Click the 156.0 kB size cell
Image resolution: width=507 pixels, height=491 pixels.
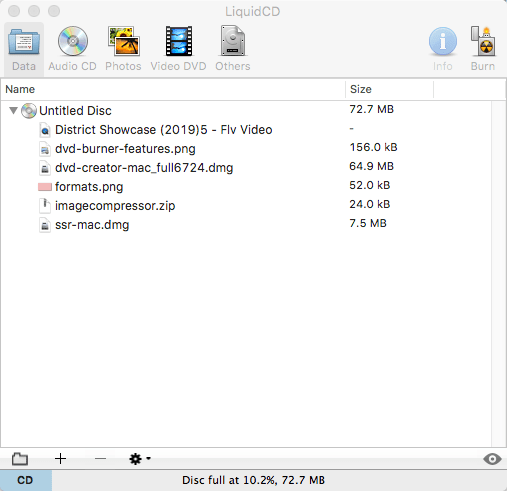click(x=373, y=147)
